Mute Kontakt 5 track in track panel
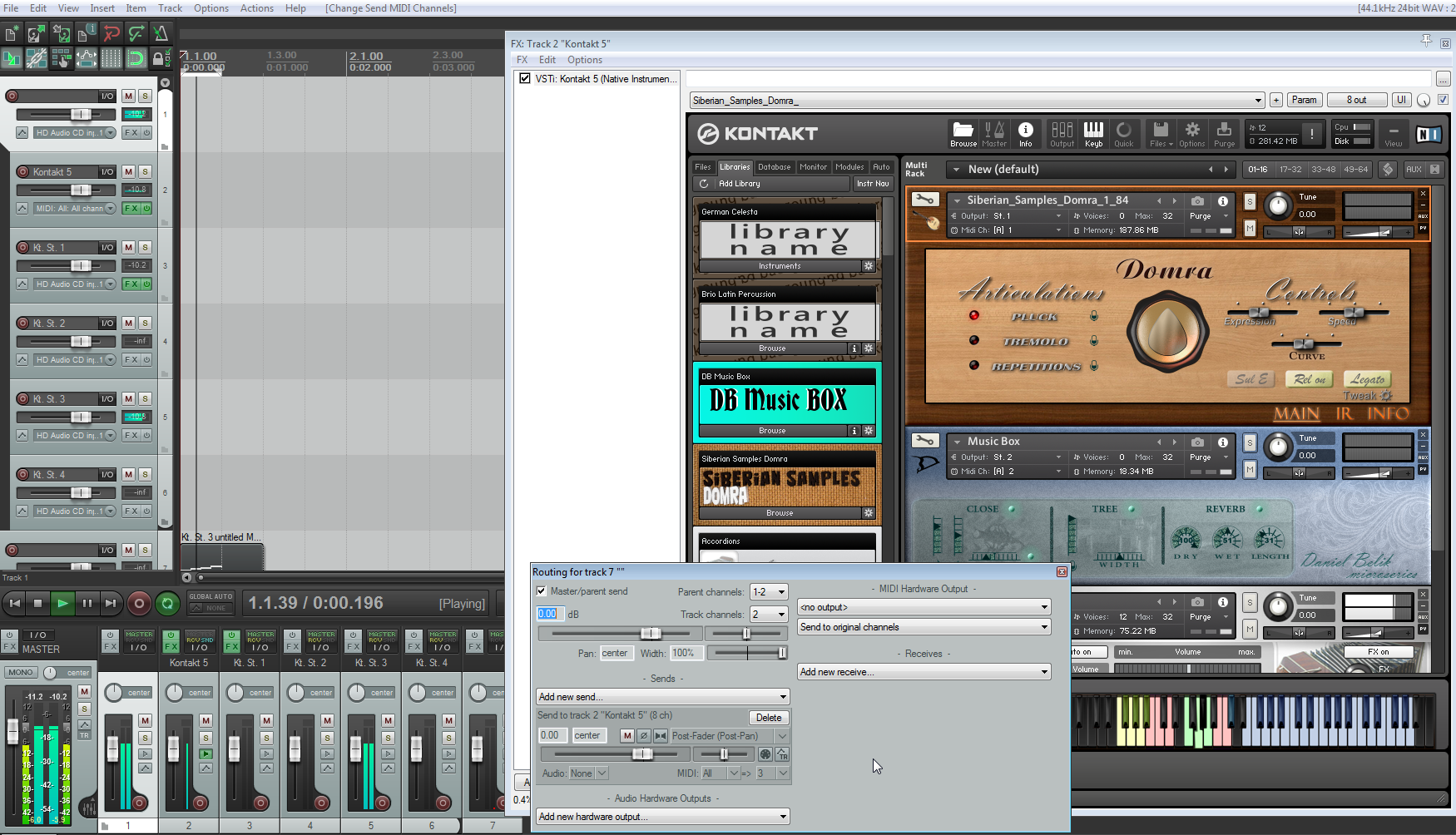Screen dimensions: 1456x835 click(128, 171)
